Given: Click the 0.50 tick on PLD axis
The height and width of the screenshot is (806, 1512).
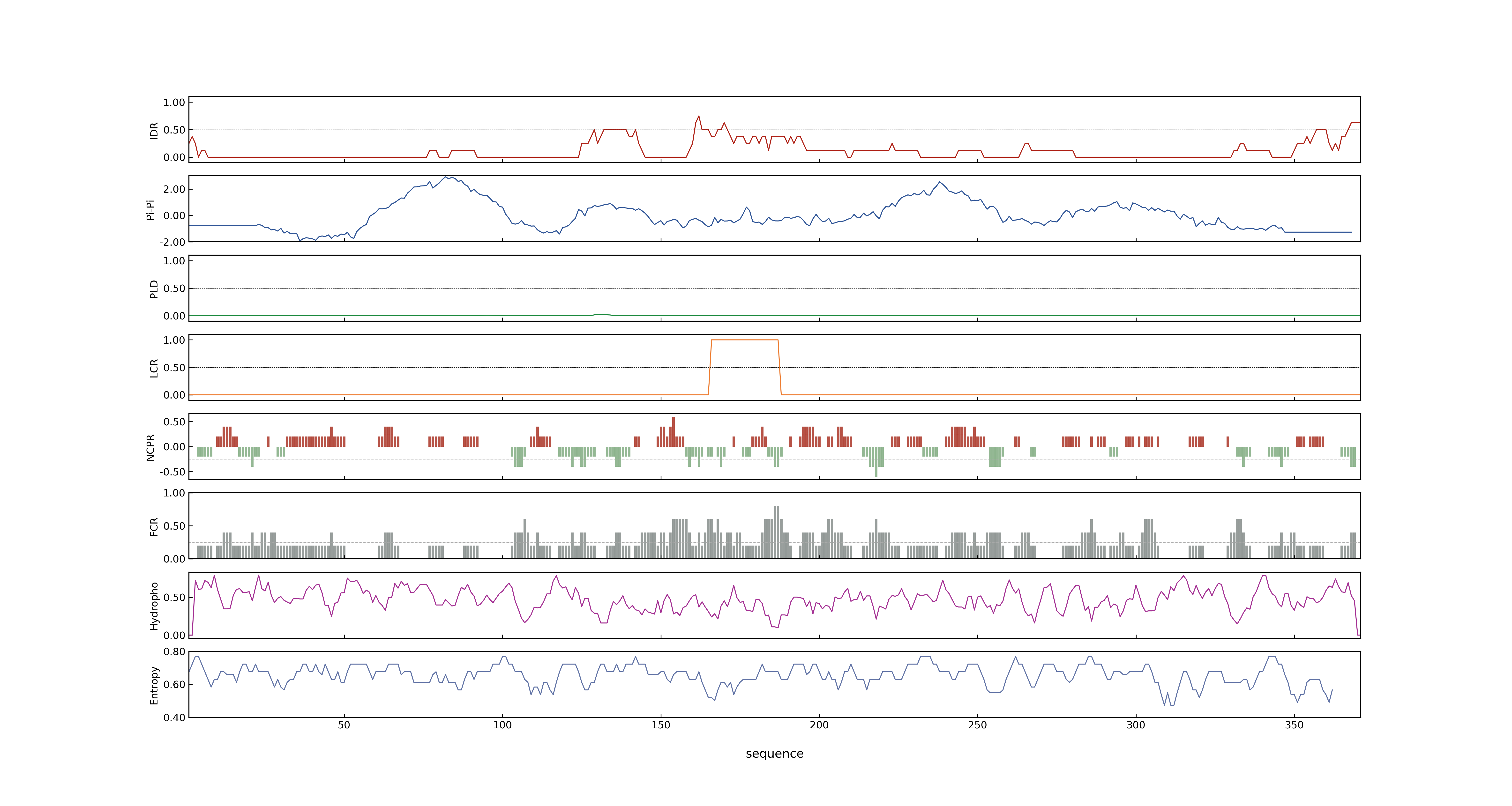Looking at the screenshot, I should 174,288.
